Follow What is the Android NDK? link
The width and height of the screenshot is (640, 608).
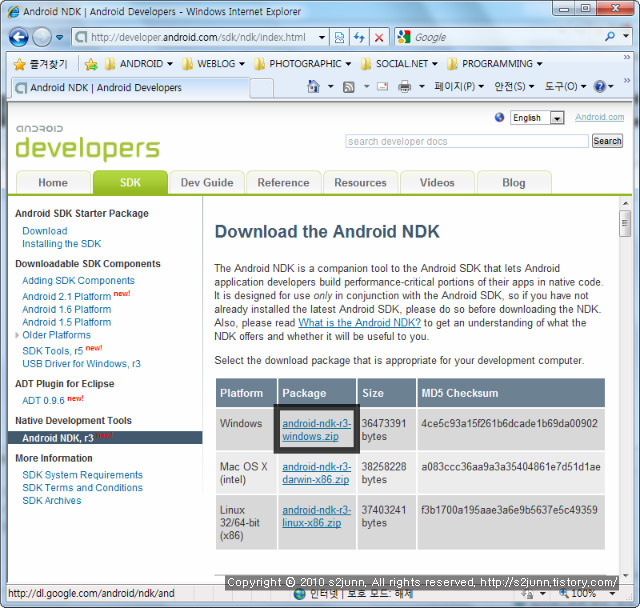(x=359, y=323)
